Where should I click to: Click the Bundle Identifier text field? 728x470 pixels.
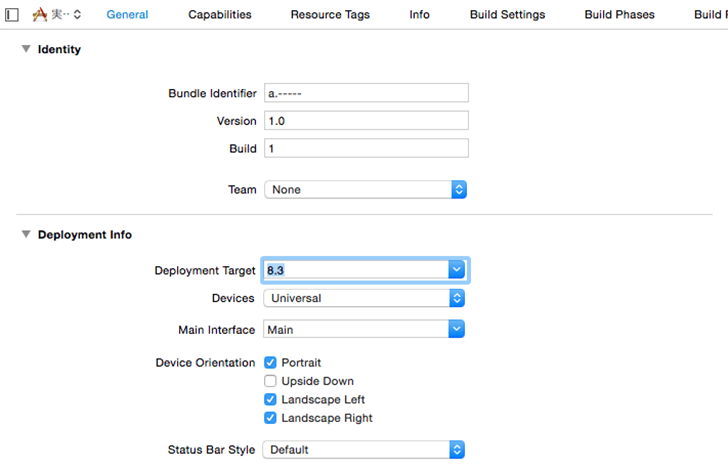coord(366,93)
